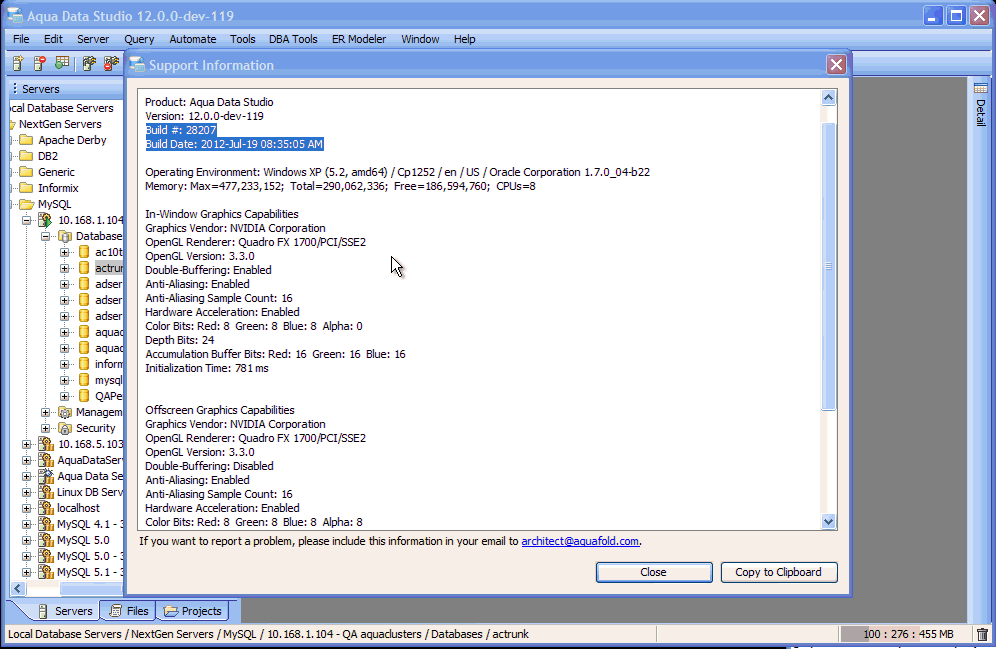This screenshot has height=649, width=996.
Task: Click the left arrow of the Servers tree scrollbar
Action: tap(18, 589)
